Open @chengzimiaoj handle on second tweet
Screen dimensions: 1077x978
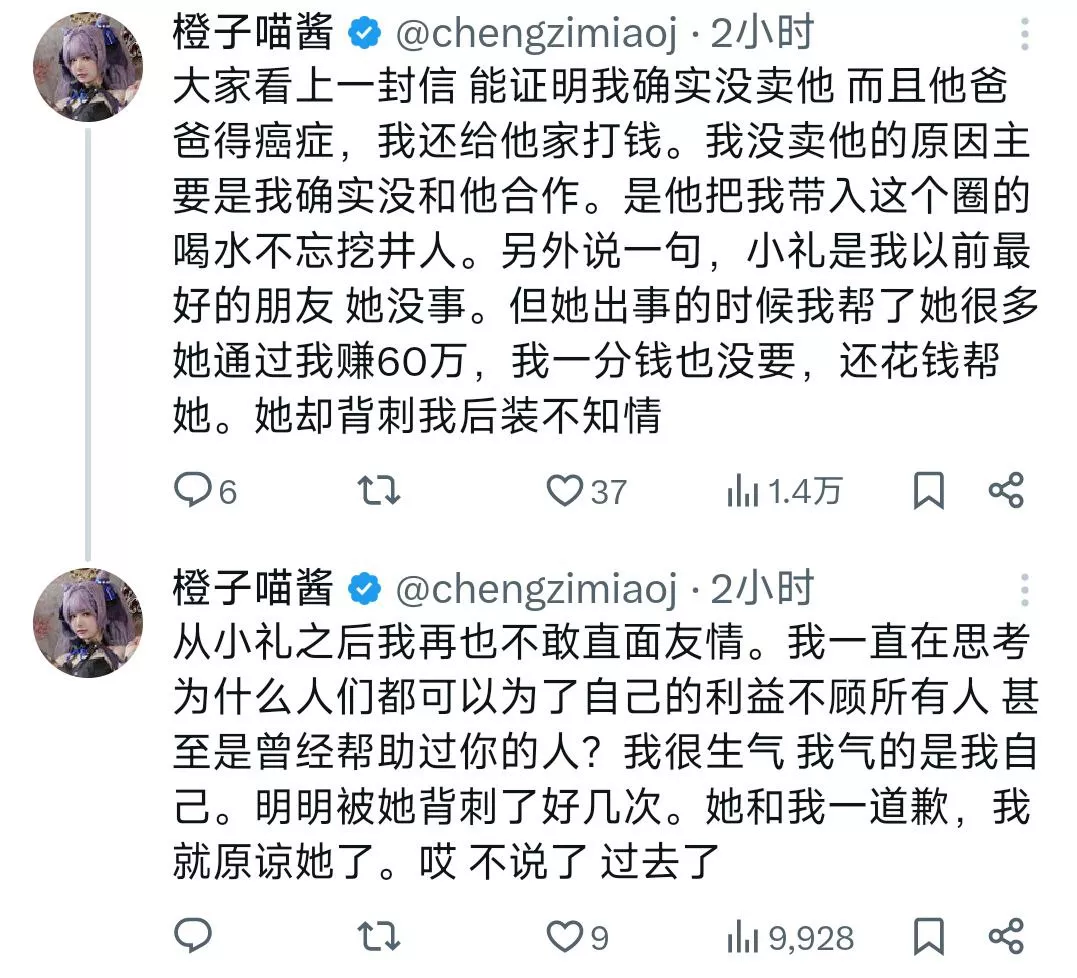click(536, 590)
